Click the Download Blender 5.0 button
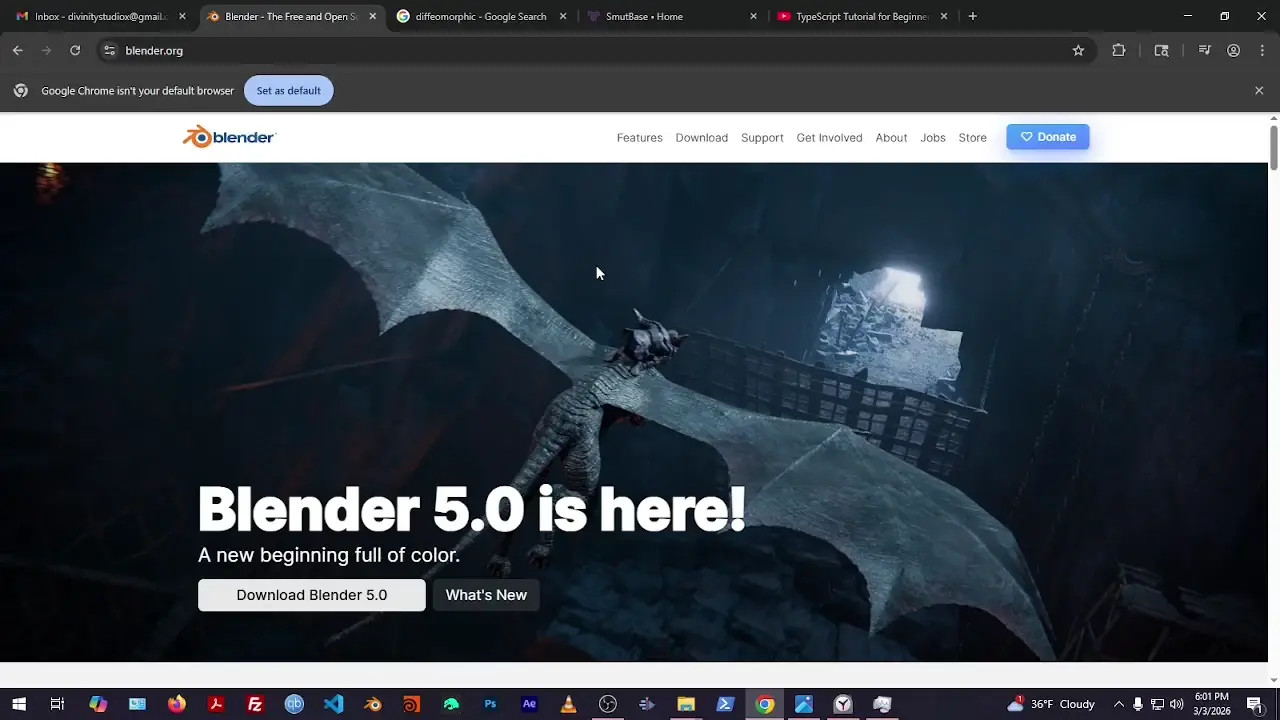The height and width of the screenshot is (720, 1280). tap(311, 595)
